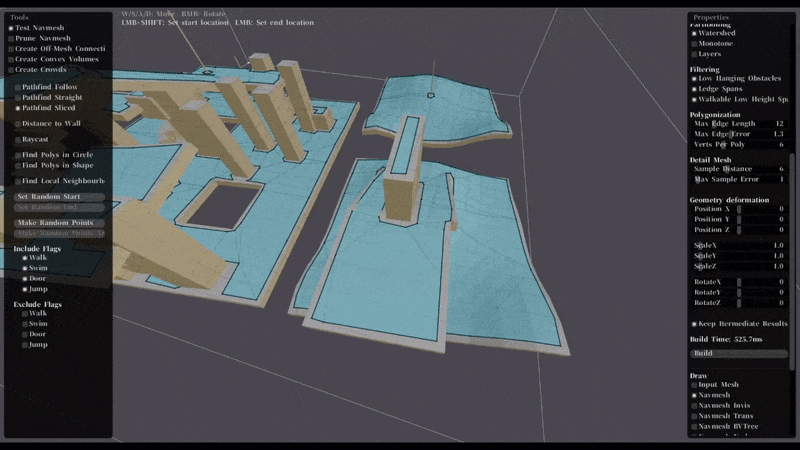Select Navmesh Invis draw mode
Viewport: 800px width, 450px height.
[x=721, y=406]
